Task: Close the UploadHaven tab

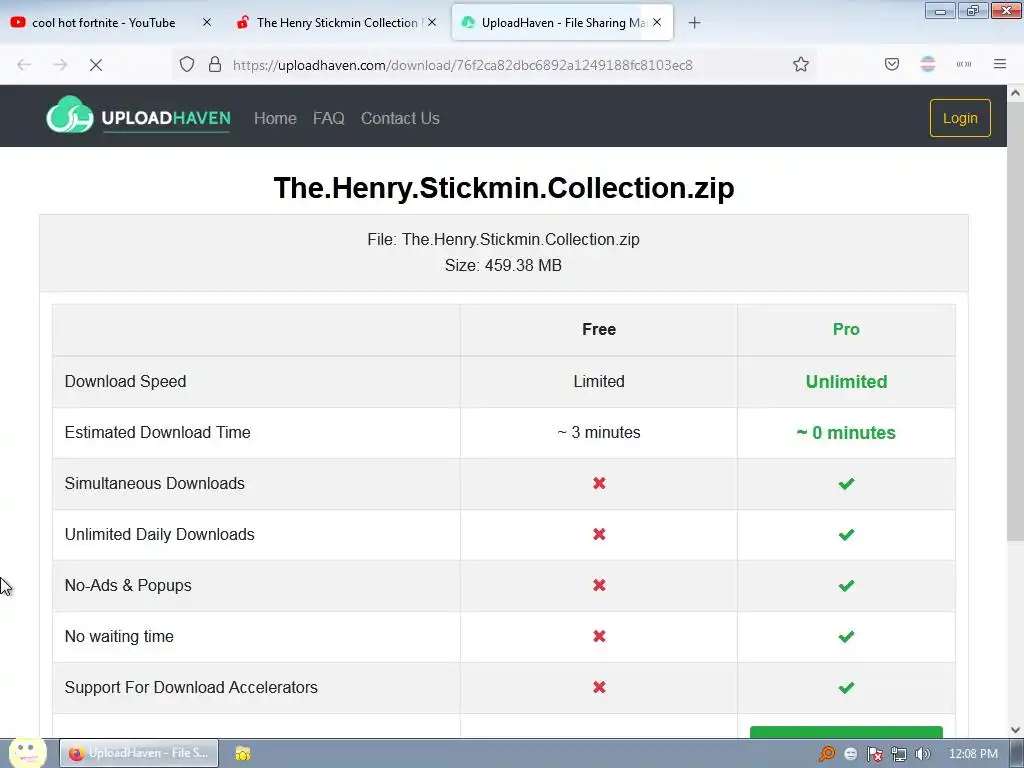Action: (657, 22)
